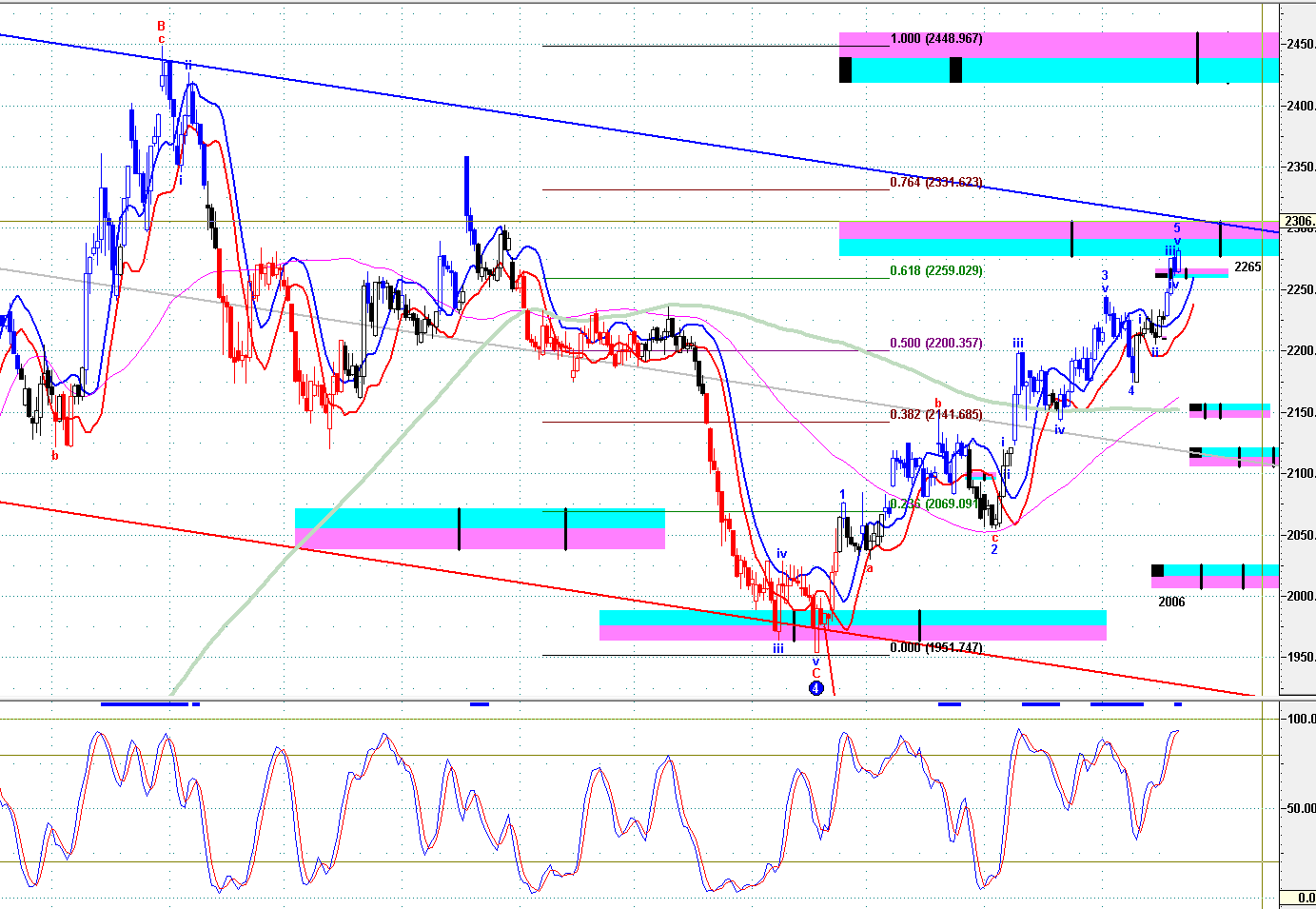1316x909 pixels.
Task: Select the 2050 price axis label
Action: pos(1301,536)
